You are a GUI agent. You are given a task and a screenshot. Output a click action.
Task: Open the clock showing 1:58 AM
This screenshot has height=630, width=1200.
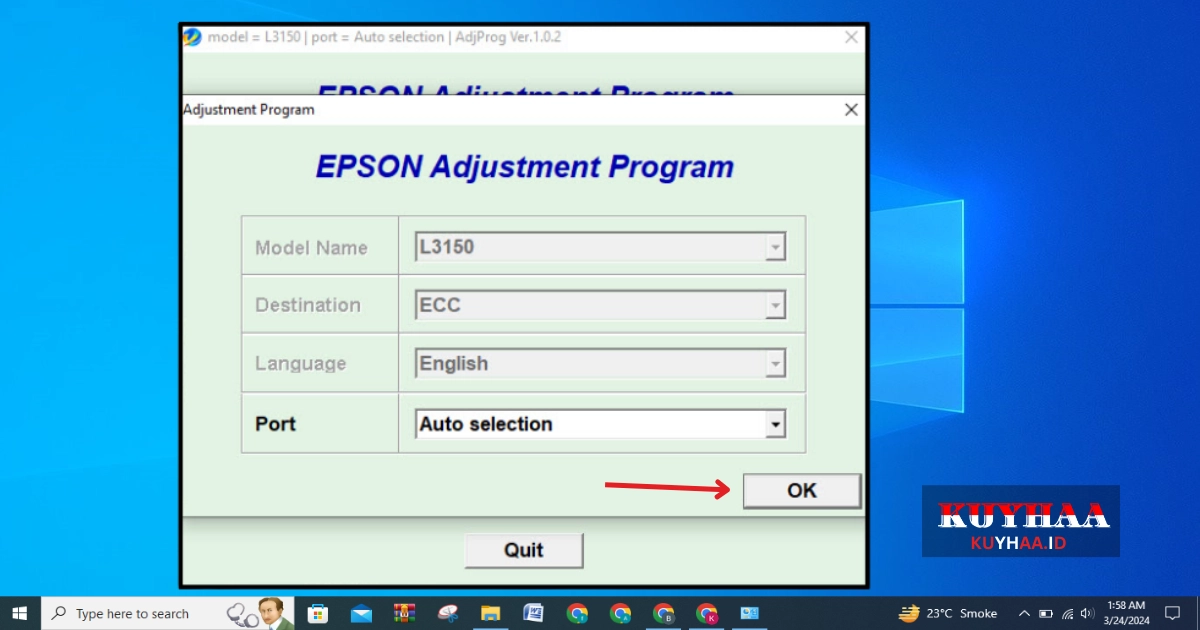coord(1126,613)
